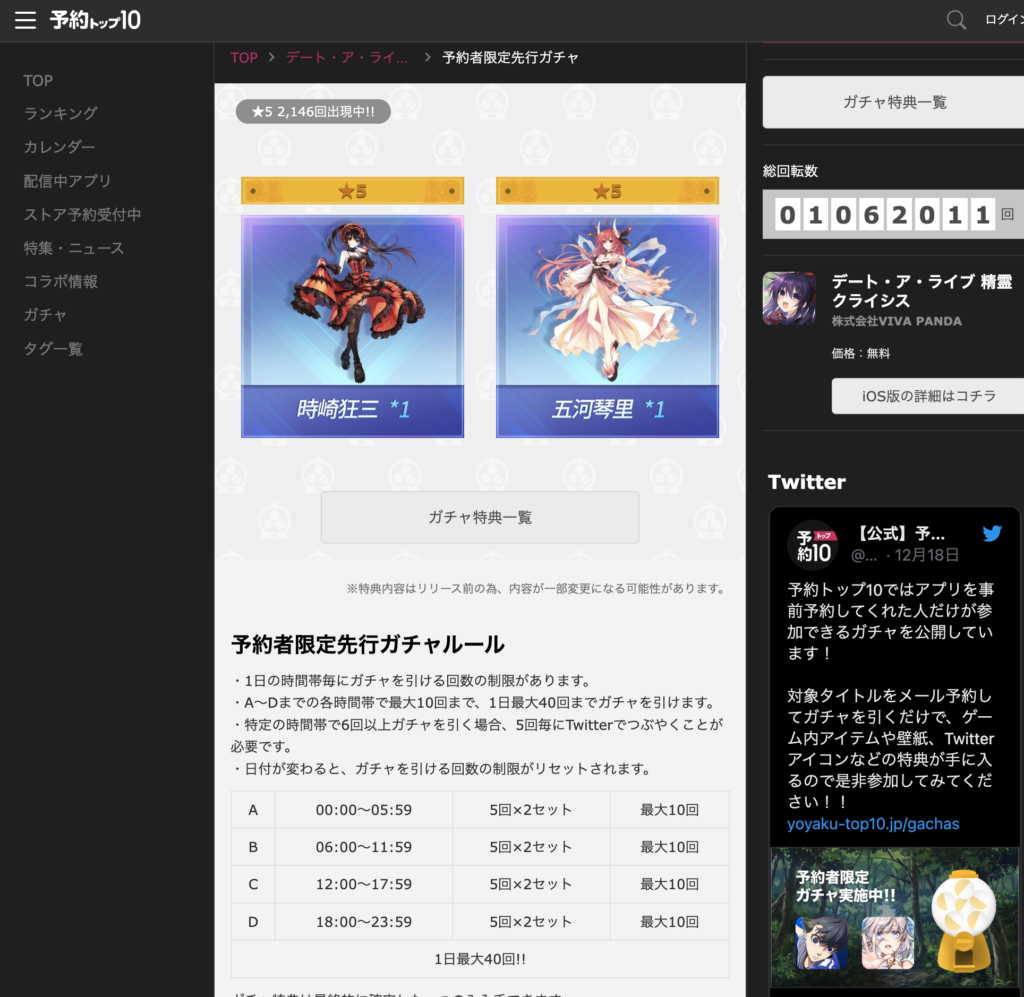
Task: Open the デート・ア・ライブ app icon
Action: pos(790,298)
